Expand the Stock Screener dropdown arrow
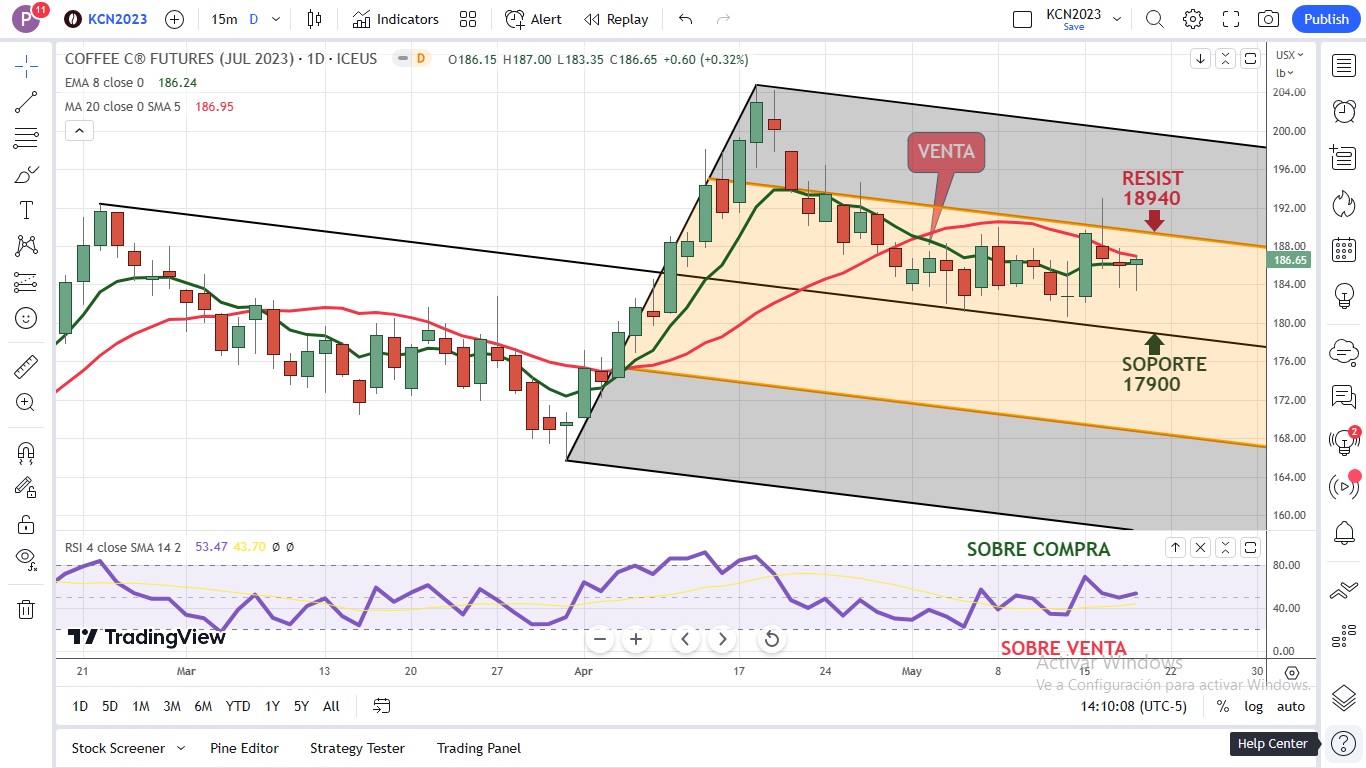 click(181, 748)
